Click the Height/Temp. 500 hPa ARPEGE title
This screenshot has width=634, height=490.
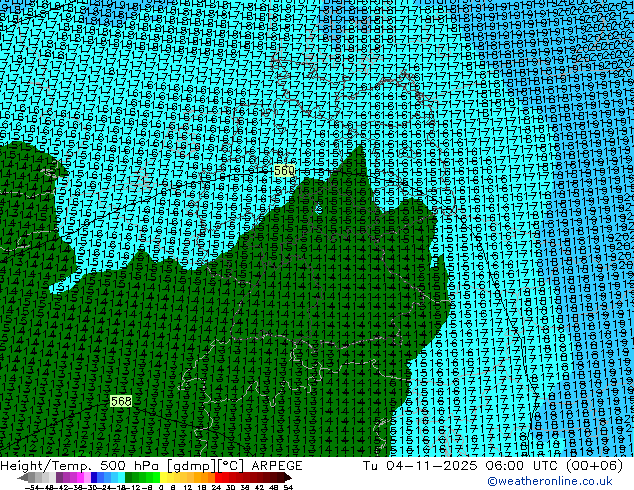(151, 465)
